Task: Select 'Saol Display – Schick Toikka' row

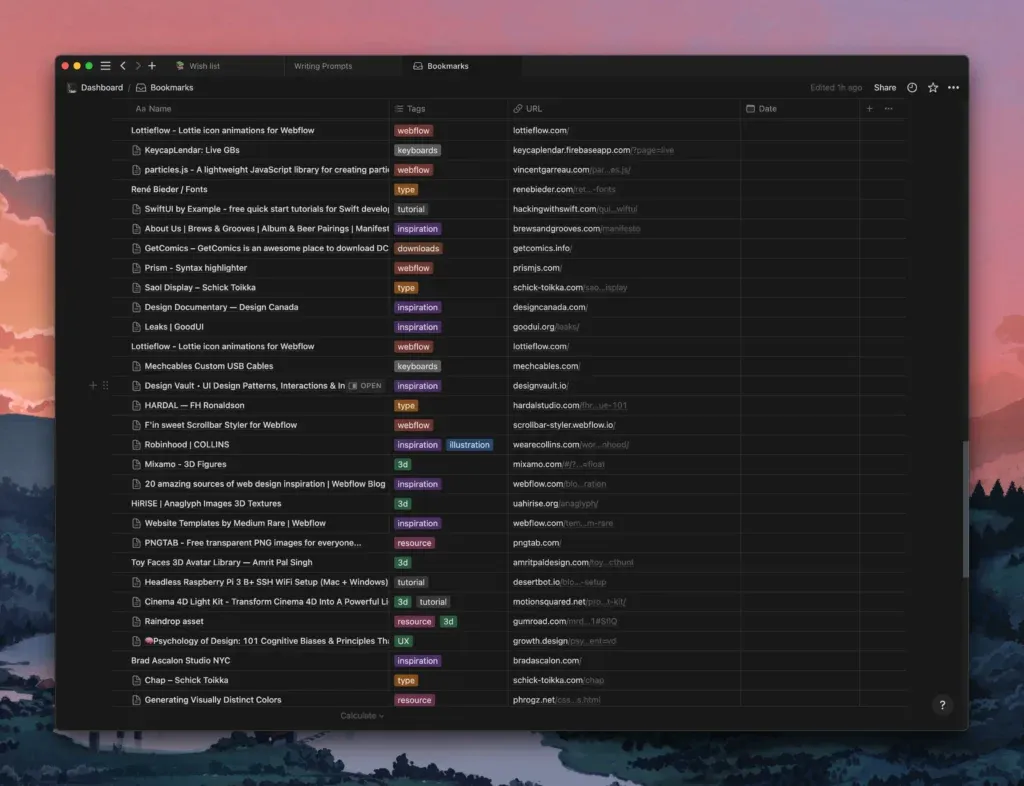Action: pos(200,288)
